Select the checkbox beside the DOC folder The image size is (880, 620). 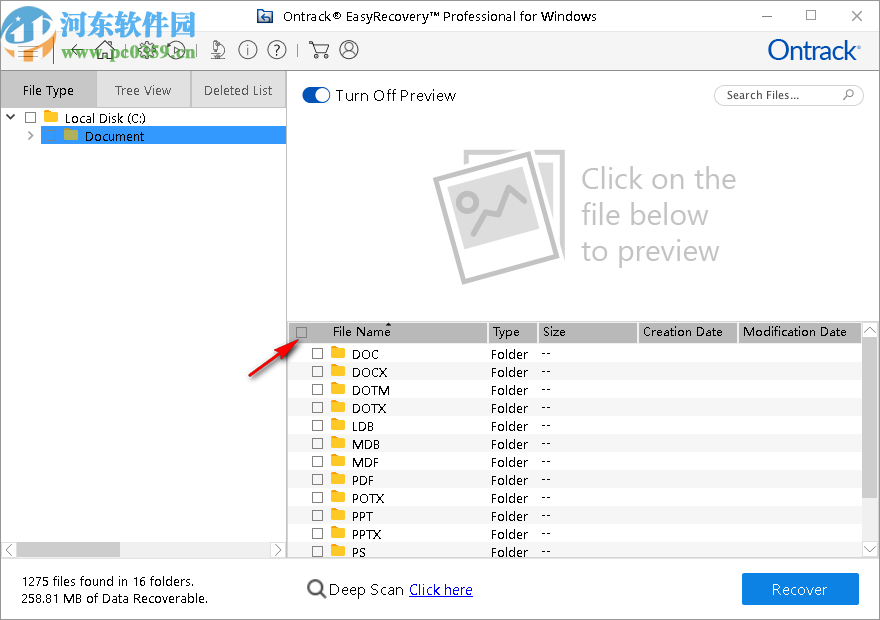tap(318, 353)
